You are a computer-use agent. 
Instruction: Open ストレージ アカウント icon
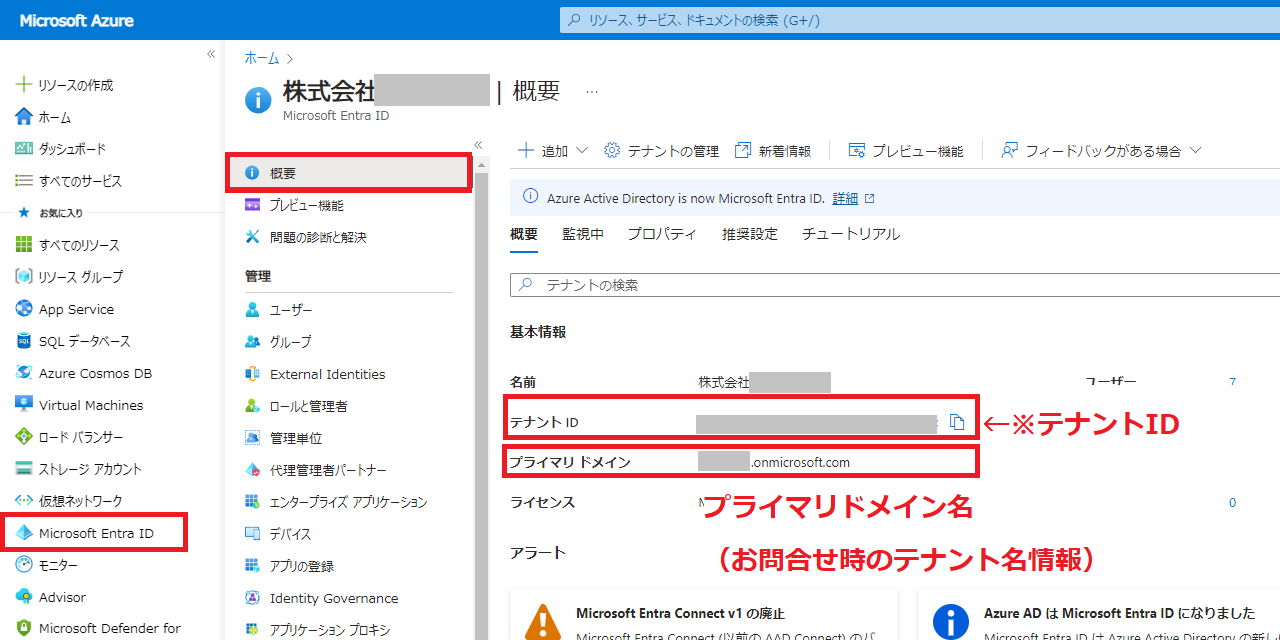click(24, 469)
